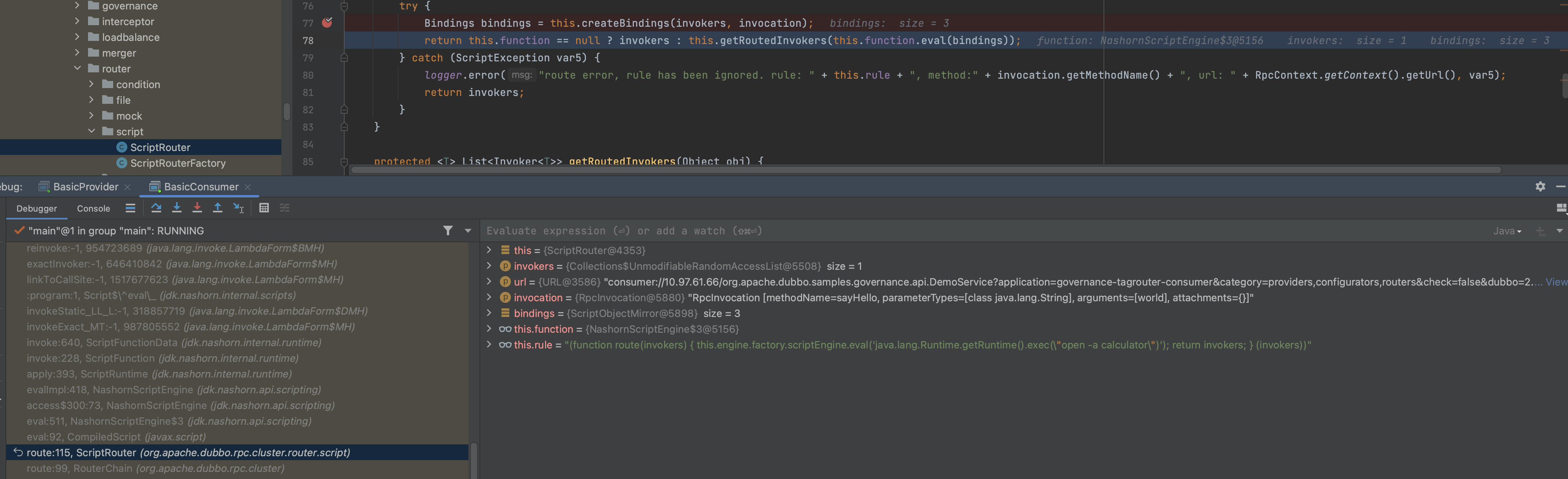Expand the loadbalance folder
Viewport: 1568px width, 479px height.
(77, 37)
